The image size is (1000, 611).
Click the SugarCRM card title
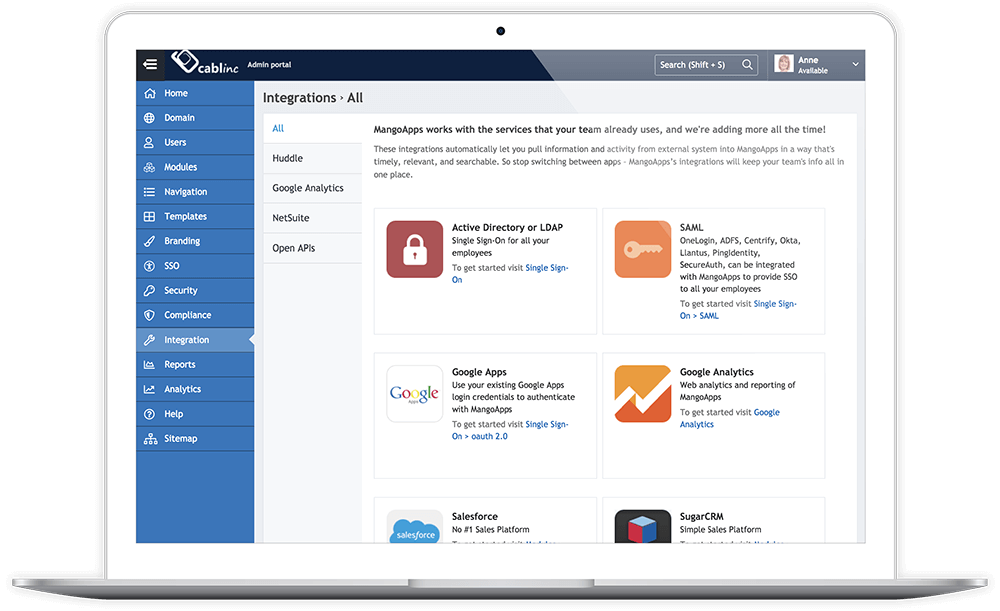click(x=702, y=517)
